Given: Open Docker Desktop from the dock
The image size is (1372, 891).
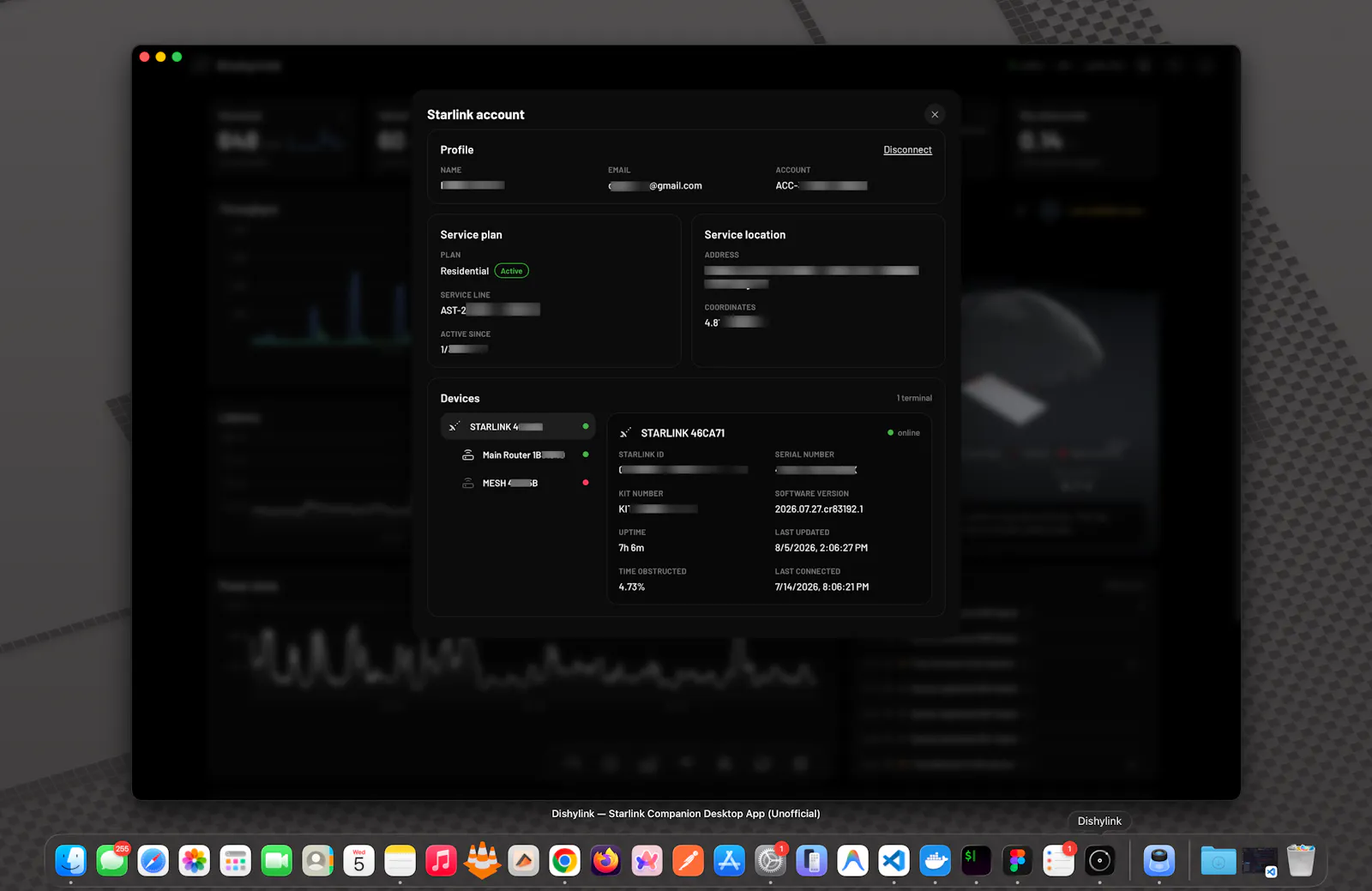Looking at the screenshot, I should point(935,860).
